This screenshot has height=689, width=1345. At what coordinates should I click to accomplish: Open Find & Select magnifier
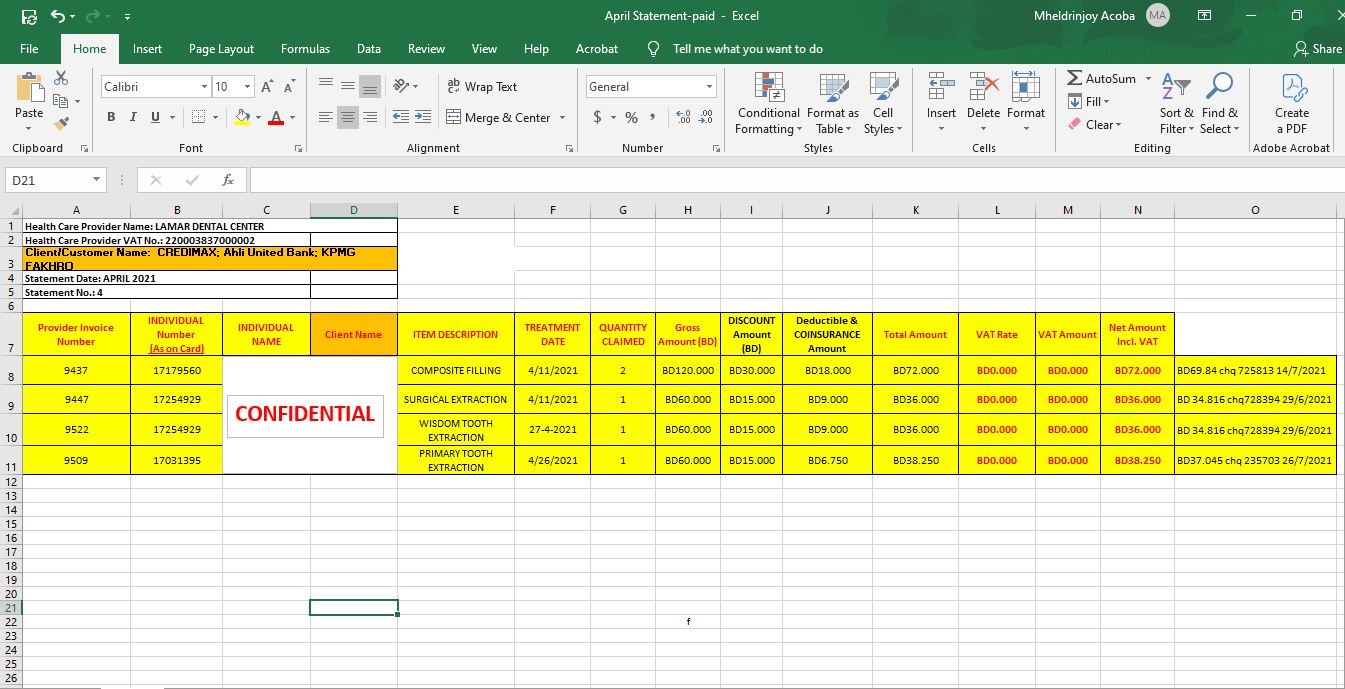click(1219, 103)
